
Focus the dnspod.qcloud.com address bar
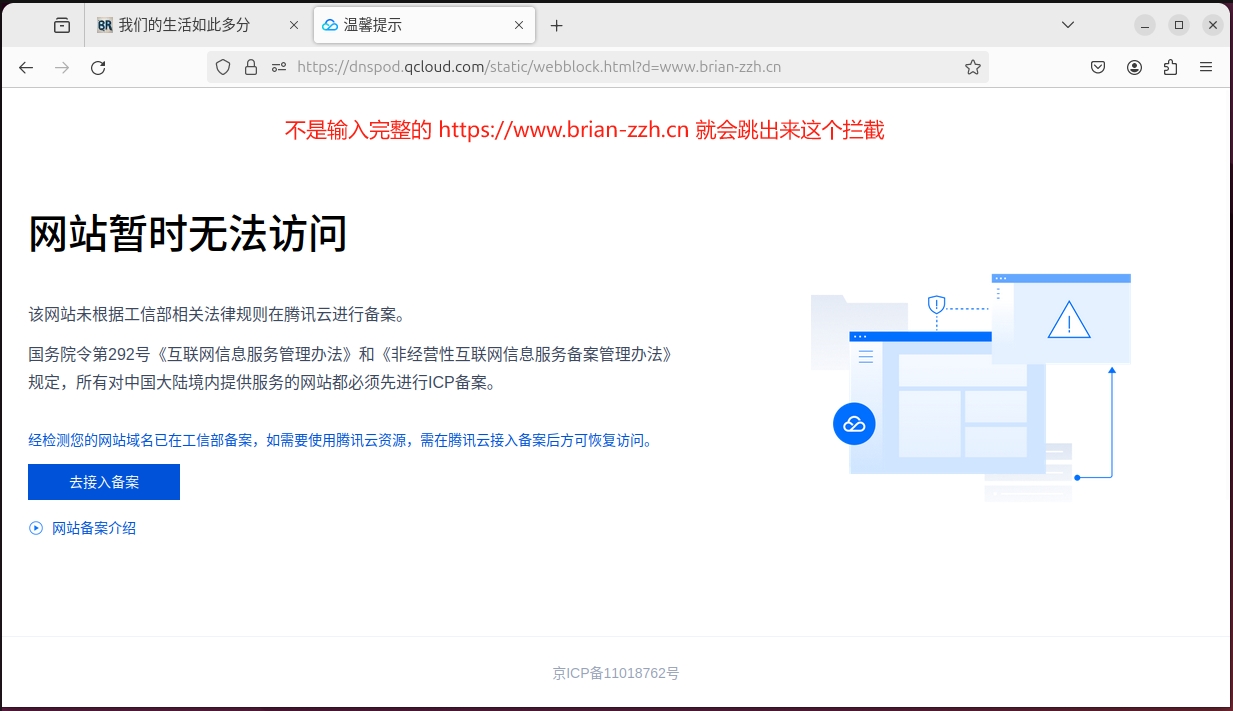[x=598, y=67]
